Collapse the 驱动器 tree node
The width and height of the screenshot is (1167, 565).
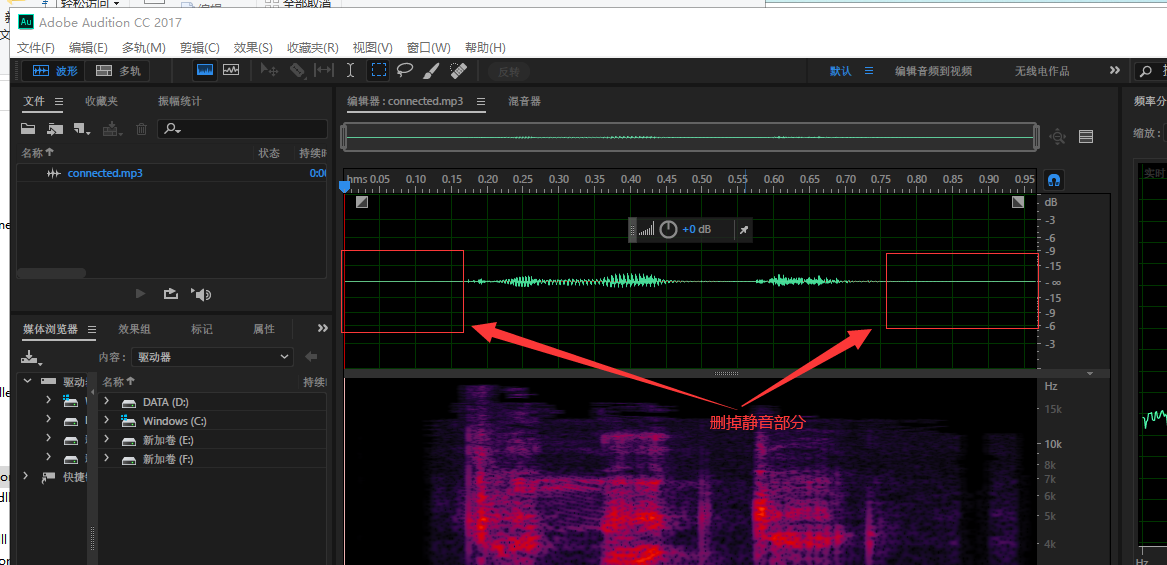tap(28, 380)
